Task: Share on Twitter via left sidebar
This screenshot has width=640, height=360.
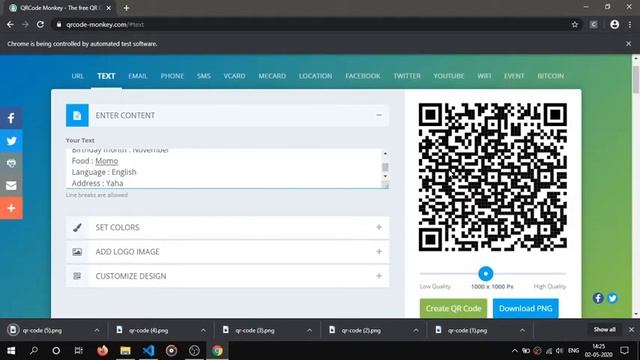Action: coord(11,141)
